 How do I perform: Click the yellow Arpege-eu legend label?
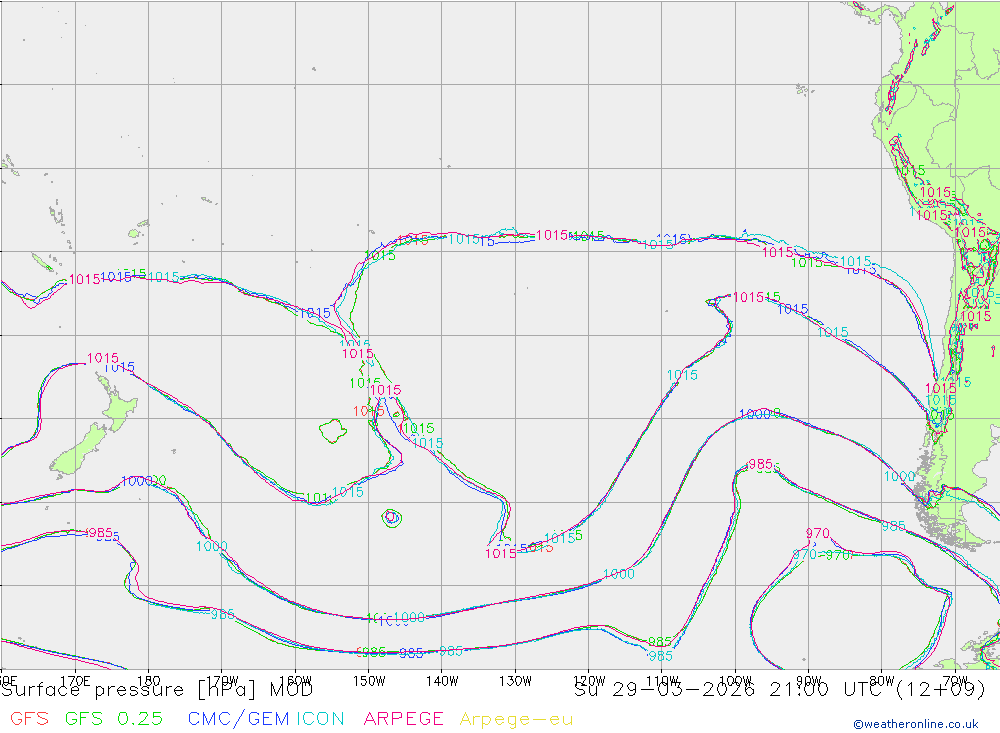click(x=516, y=719)
